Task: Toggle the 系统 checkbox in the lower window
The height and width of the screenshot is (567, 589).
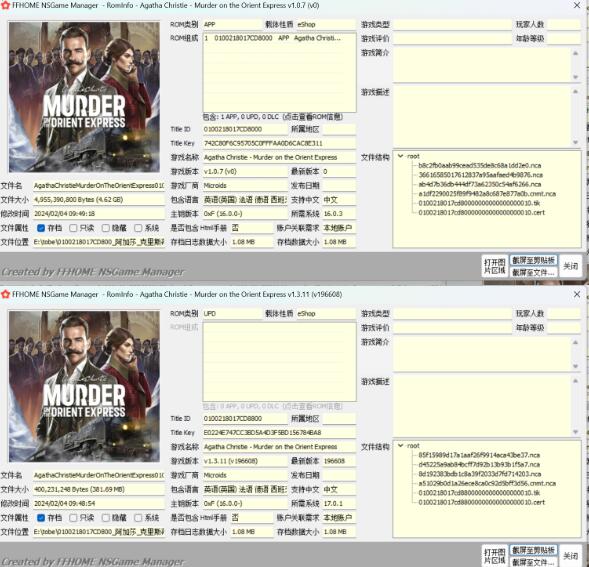Action: click(x=138, y=518)
